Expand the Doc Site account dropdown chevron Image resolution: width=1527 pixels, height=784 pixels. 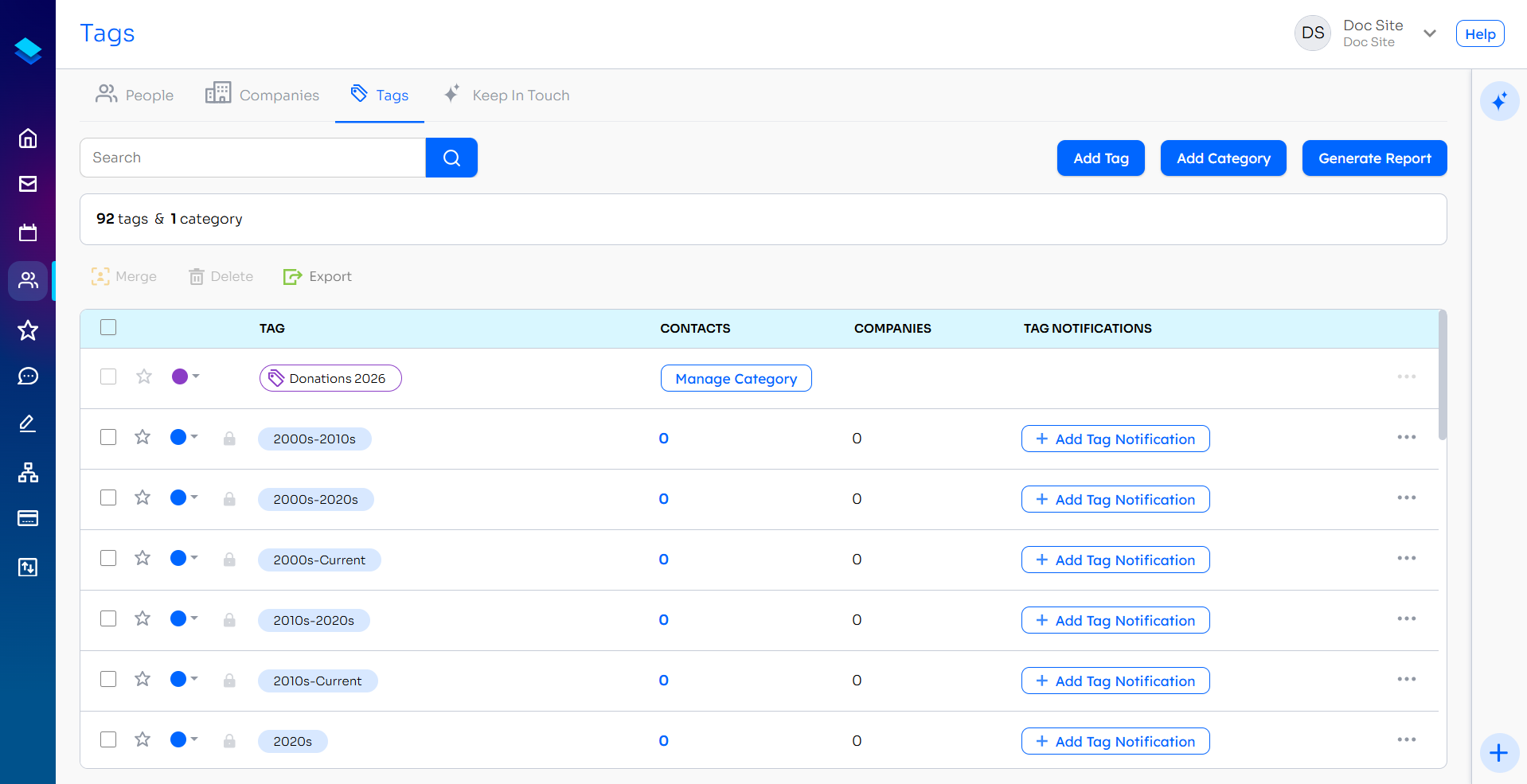pyautogui.click(x=1430, y=33)
